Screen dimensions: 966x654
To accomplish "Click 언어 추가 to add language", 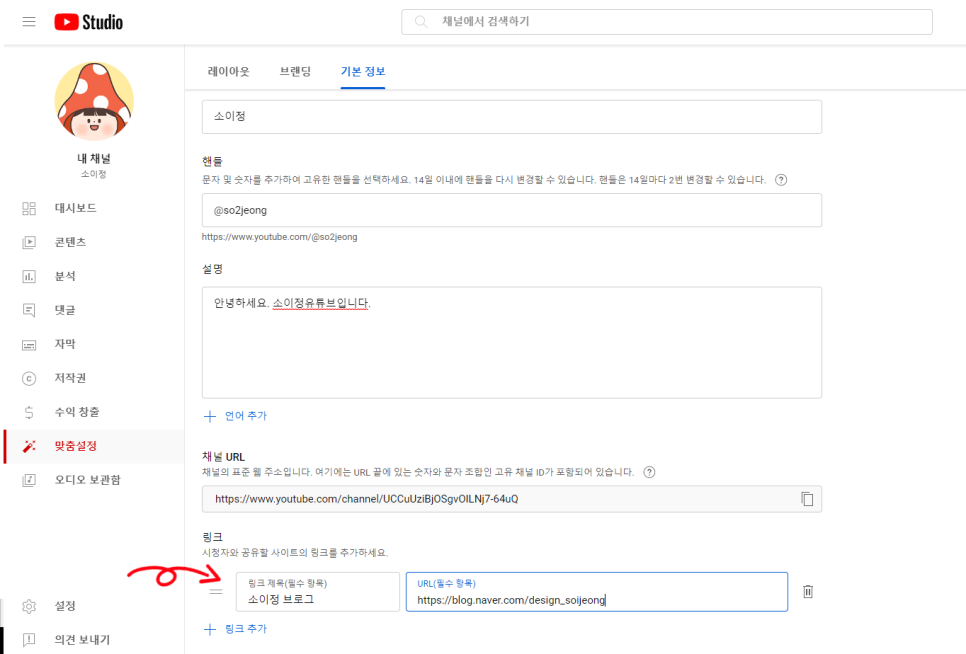I will [x=236, y=415].
